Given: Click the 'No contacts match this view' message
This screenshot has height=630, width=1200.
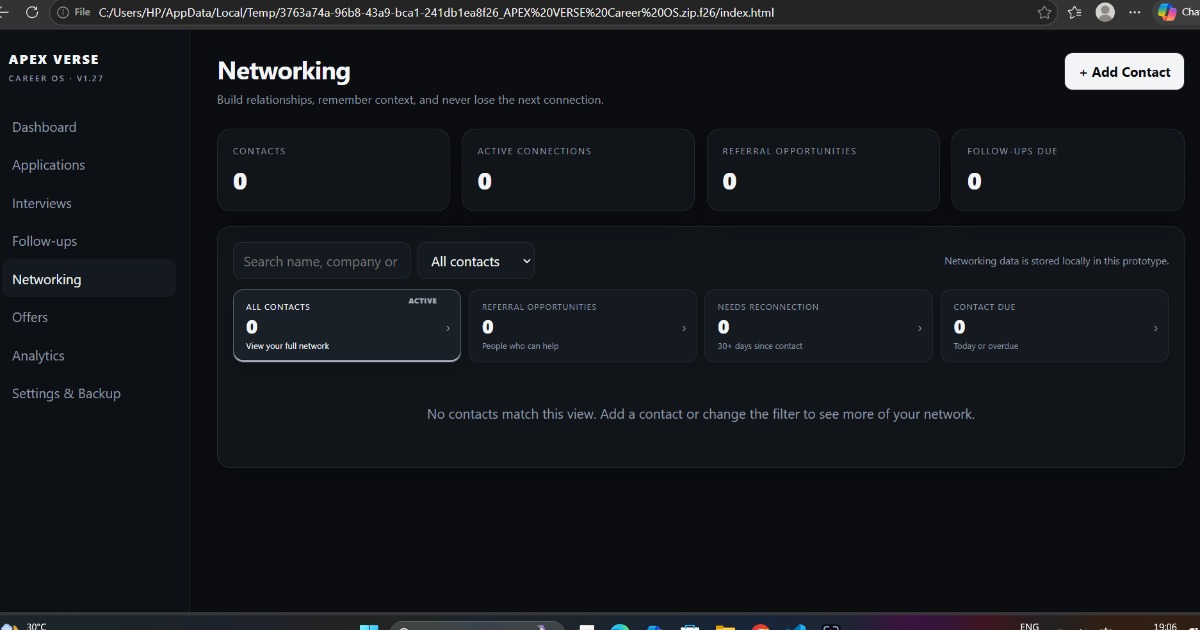Looking at the screenshot, I should (700, 414).
